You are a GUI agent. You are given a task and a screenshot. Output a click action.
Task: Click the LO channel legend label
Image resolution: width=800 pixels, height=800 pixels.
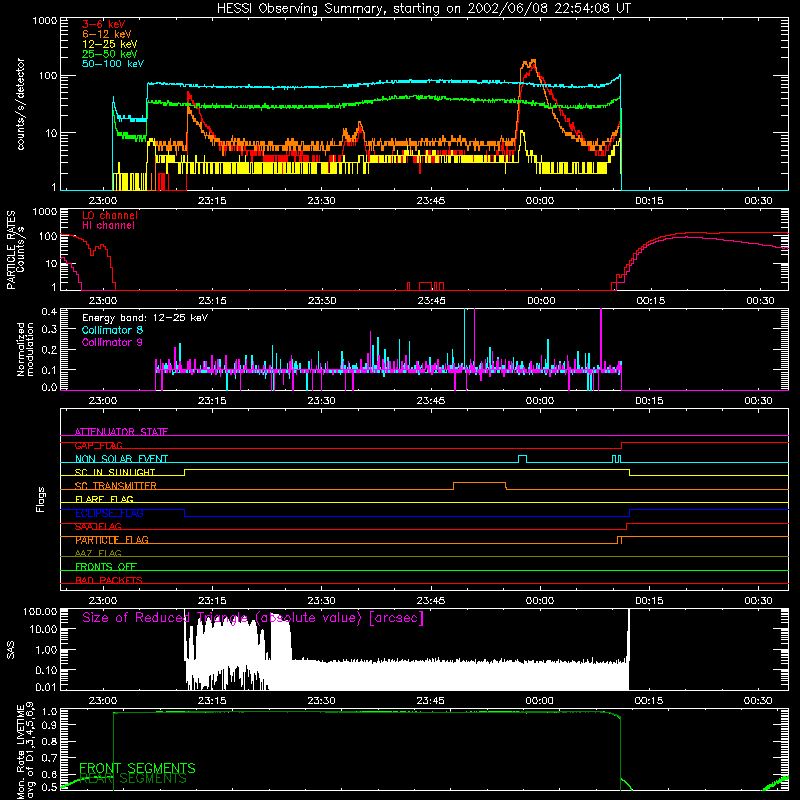point(110,215)
